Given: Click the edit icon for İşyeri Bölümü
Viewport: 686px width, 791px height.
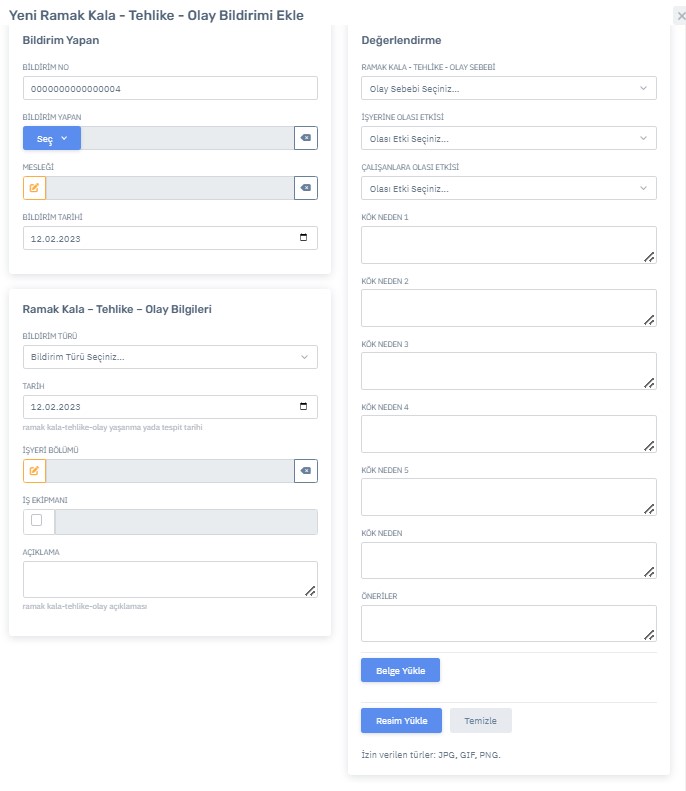Looking at the screenshot, I should [x=34, y=471].
